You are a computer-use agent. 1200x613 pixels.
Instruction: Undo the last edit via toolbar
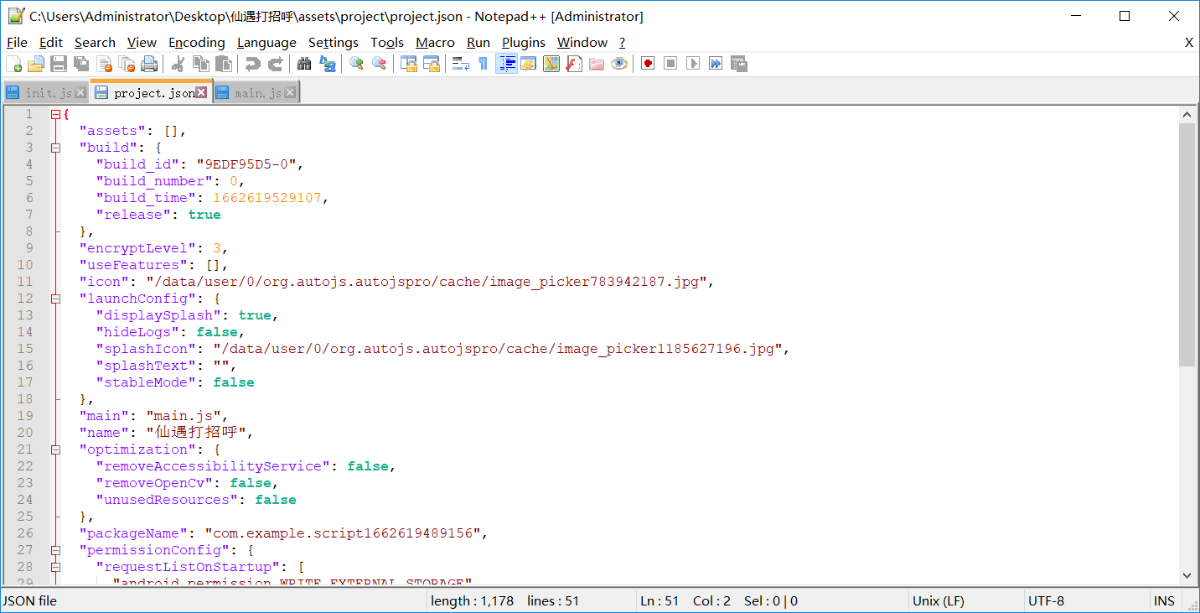[252, 64]
